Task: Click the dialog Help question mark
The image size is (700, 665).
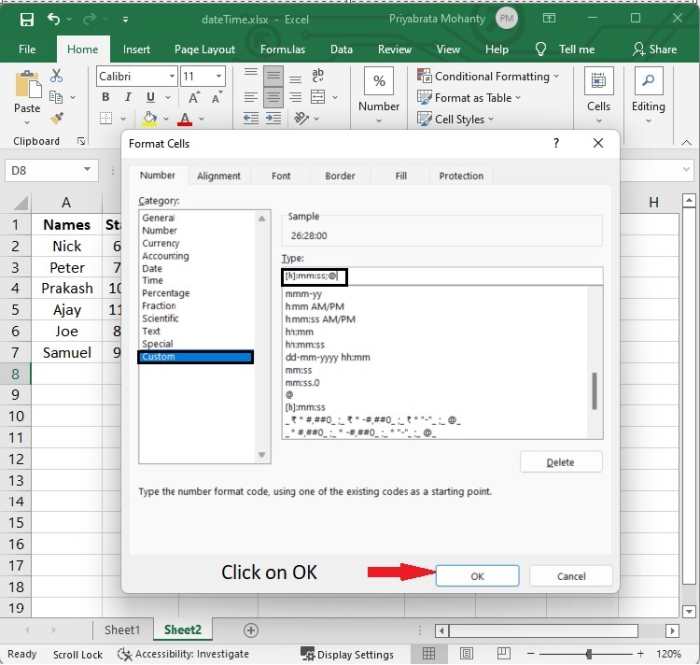Action: [x=556, y=143]
